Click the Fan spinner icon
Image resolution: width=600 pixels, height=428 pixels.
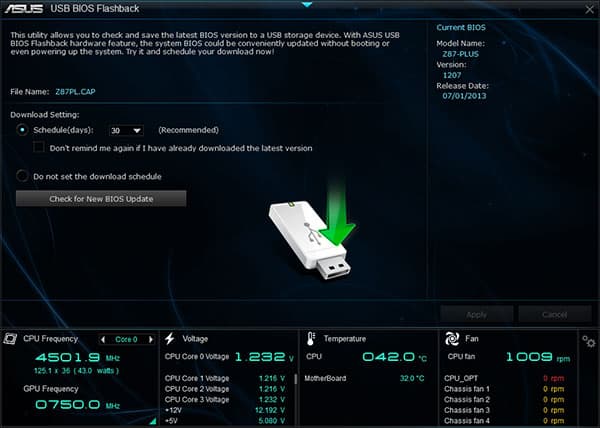[452, 338]
